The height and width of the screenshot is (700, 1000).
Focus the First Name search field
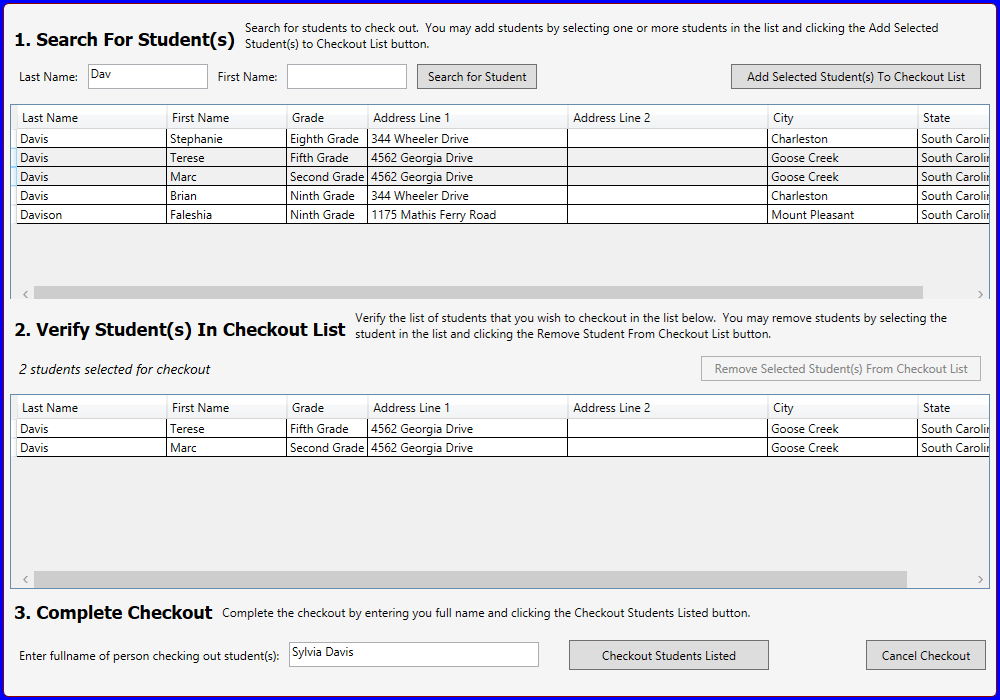coord(346,77)
